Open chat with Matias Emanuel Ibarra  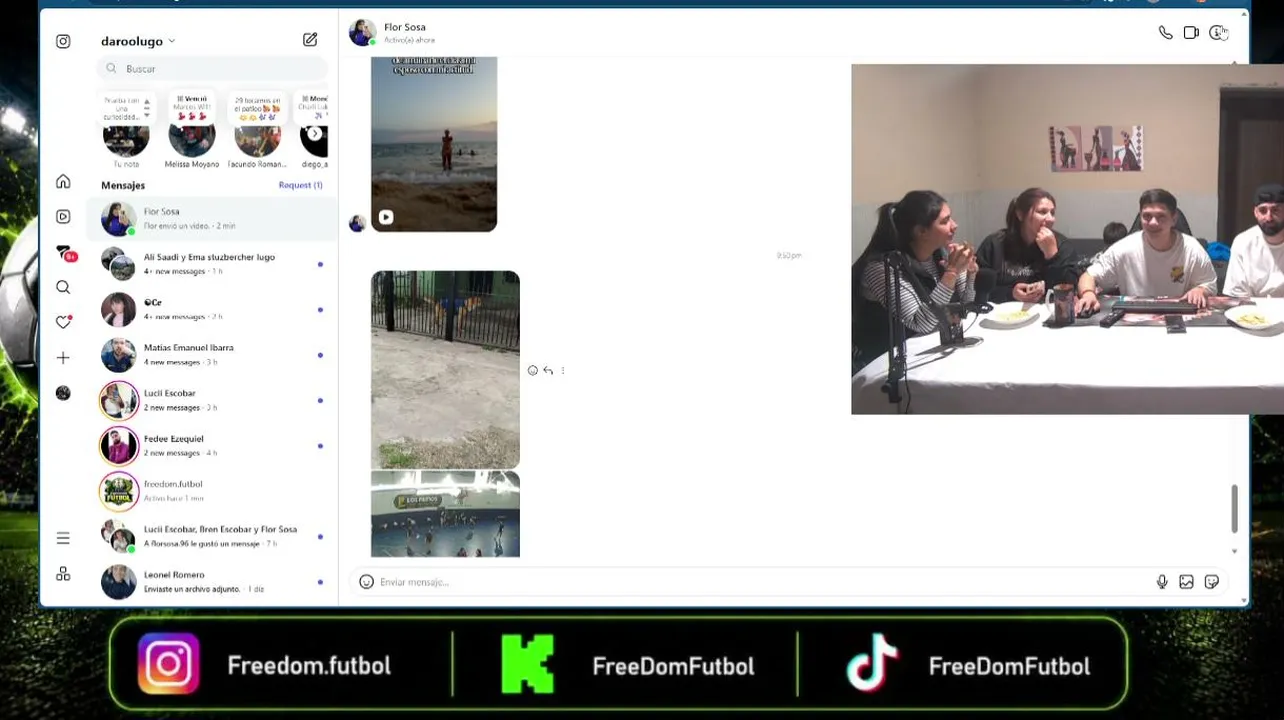(212, 355)
